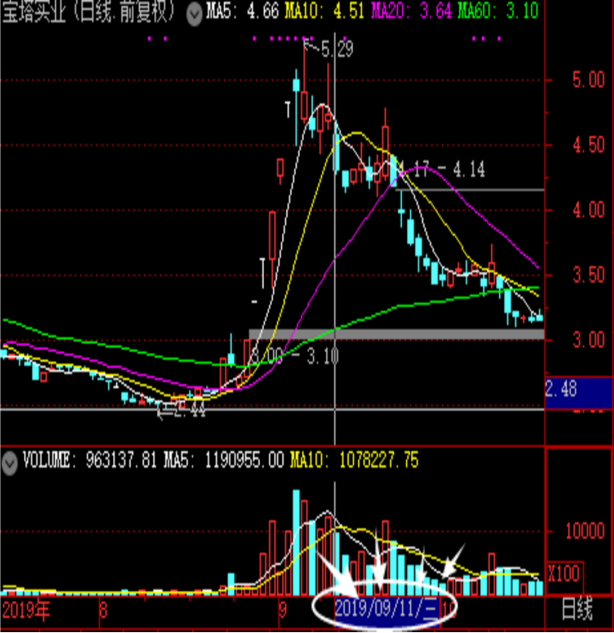Image resolution: width=614 pixels, height=633 pixels.
Task: Click the gray 3.00 - 3.10 support band
Action: click(x=396, y=334)
